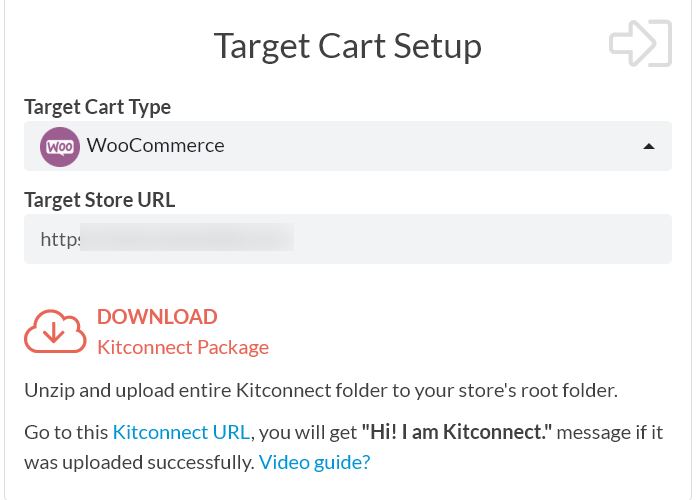Click the "https" text in the URL field

coord(59,239)
